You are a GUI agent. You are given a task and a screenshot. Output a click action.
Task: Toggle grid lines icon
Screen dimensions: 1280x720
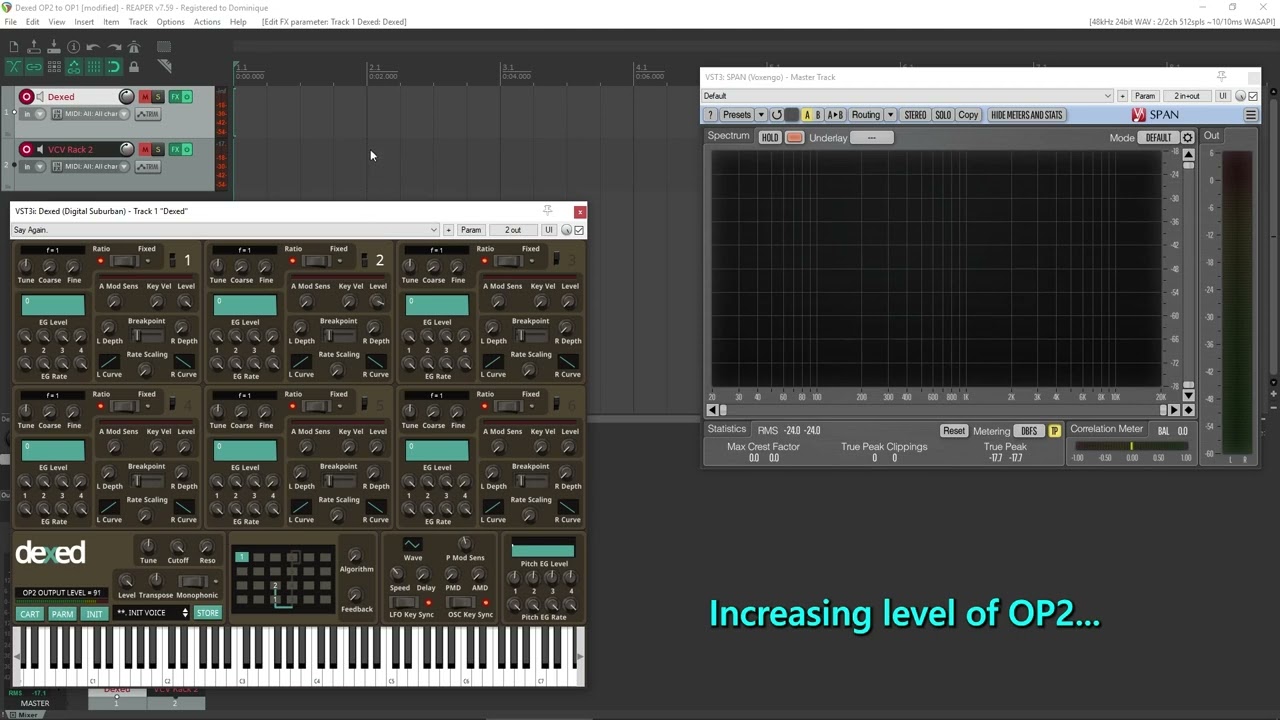pos(93,67)
